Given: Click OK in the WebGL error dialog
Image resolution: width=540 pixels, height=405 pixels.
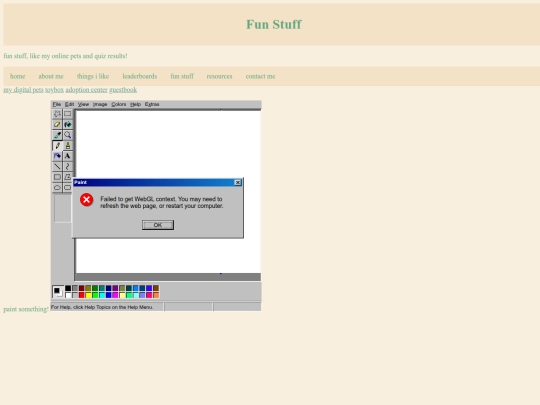Looking at the screenshot, I should tap(158, 225).
